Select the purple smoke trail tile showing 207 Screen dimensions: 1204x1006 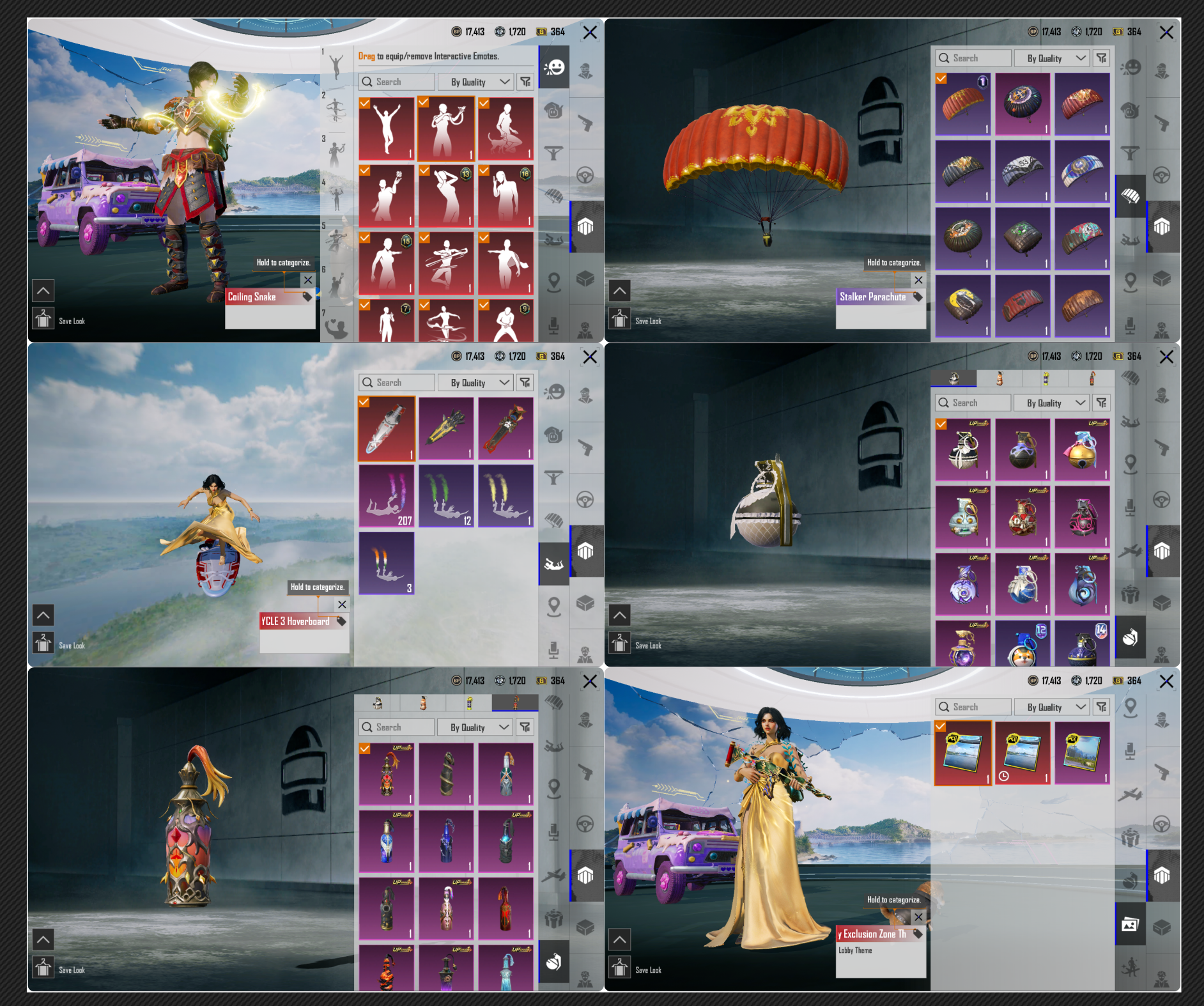coord(386,496)
